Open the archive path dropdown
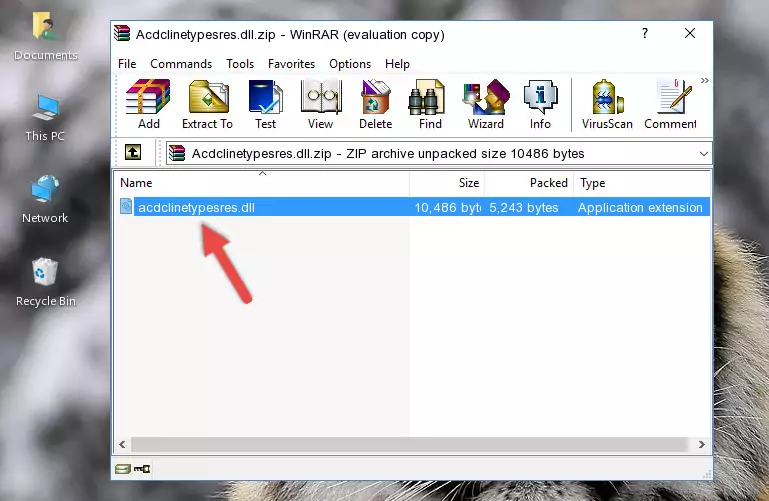 (x=703, y=154)
